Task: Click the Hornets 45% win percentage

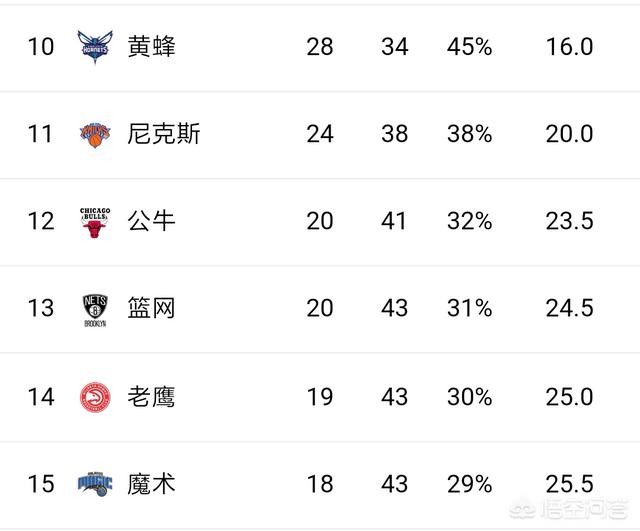Action: click(469, 46)
